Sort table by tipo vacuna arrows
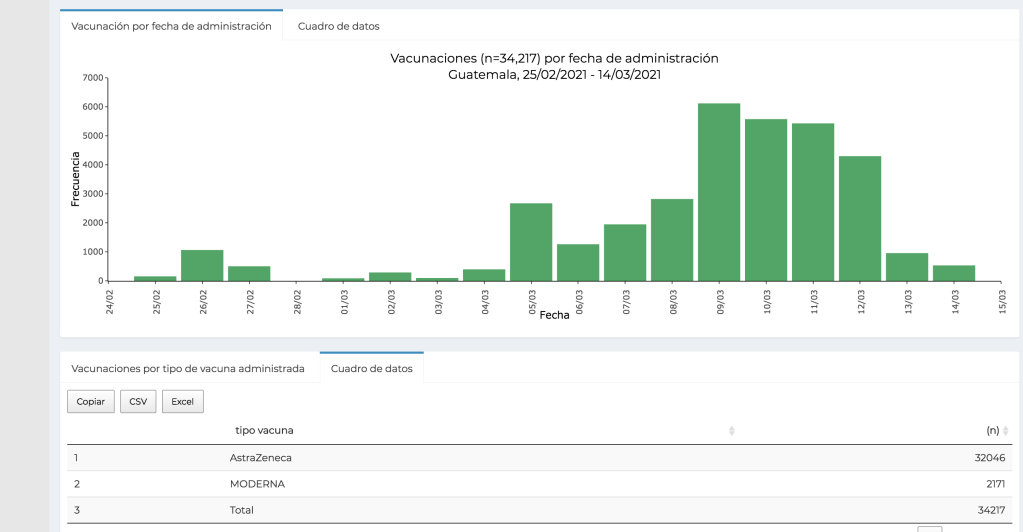Image resolution: width=1023 pixels, height=532 pixels. (x=731, y=431)
